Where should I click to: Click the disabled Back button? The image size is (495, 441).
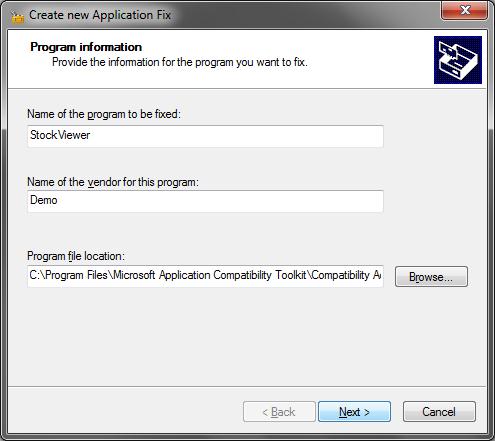(279, 412)
